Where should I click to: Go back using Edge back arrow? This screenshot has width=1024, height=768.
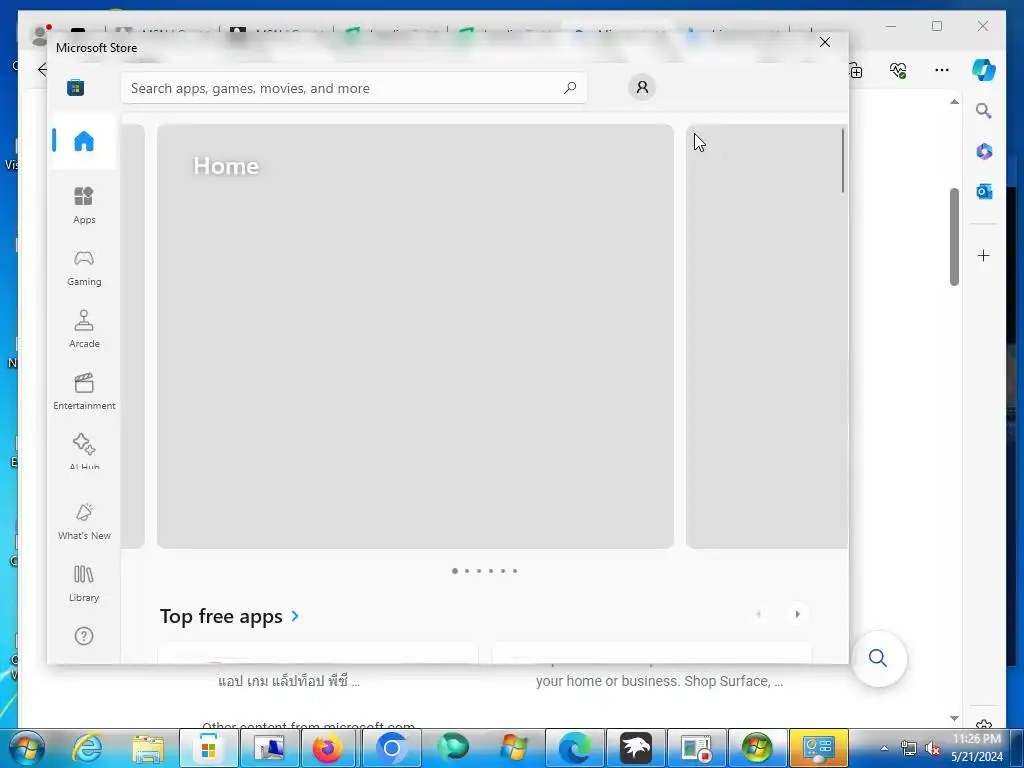pos(42,70)
